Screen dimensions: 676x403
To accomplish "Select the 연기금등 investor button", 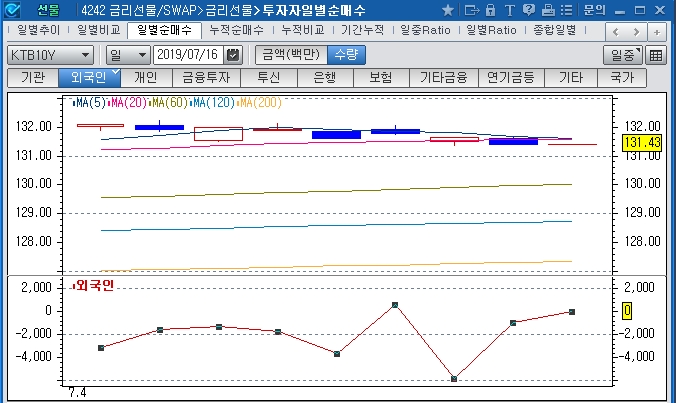I will pyautogui.click(x=511, y=78).
